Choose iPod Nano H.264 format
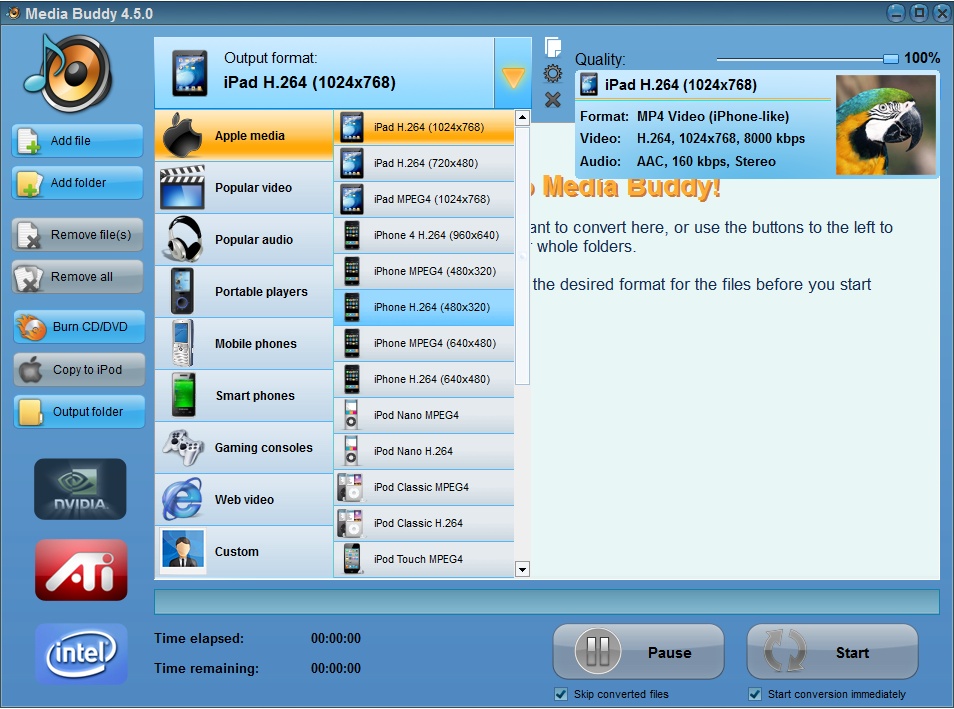Viewport: 954px width, 709px height. pos(424,451)
